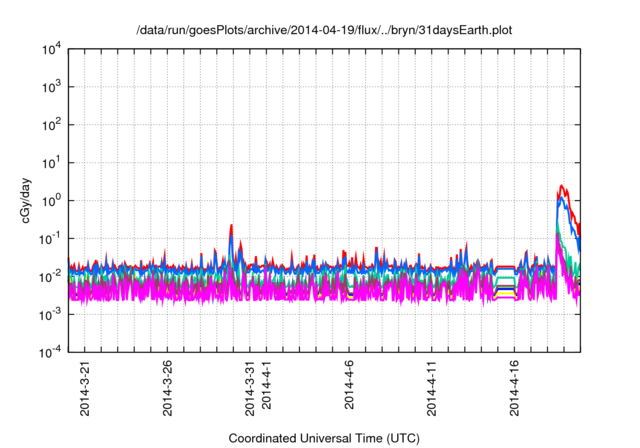This screenshot has height=448, width=640.
Task: Click the 10^4 y-axis tick label
Action: tap(52, 49)
